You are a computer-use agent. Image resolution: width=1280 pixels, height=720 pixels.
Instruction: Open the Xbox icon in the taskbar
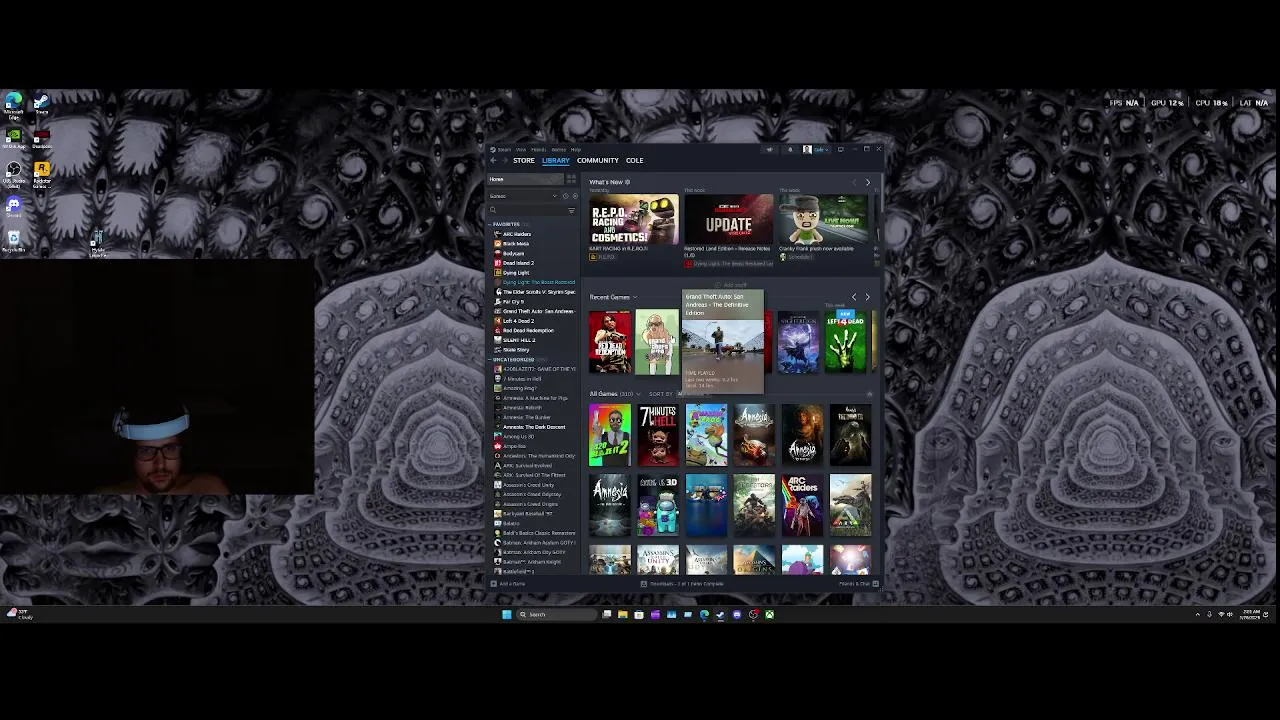[770, 614]
